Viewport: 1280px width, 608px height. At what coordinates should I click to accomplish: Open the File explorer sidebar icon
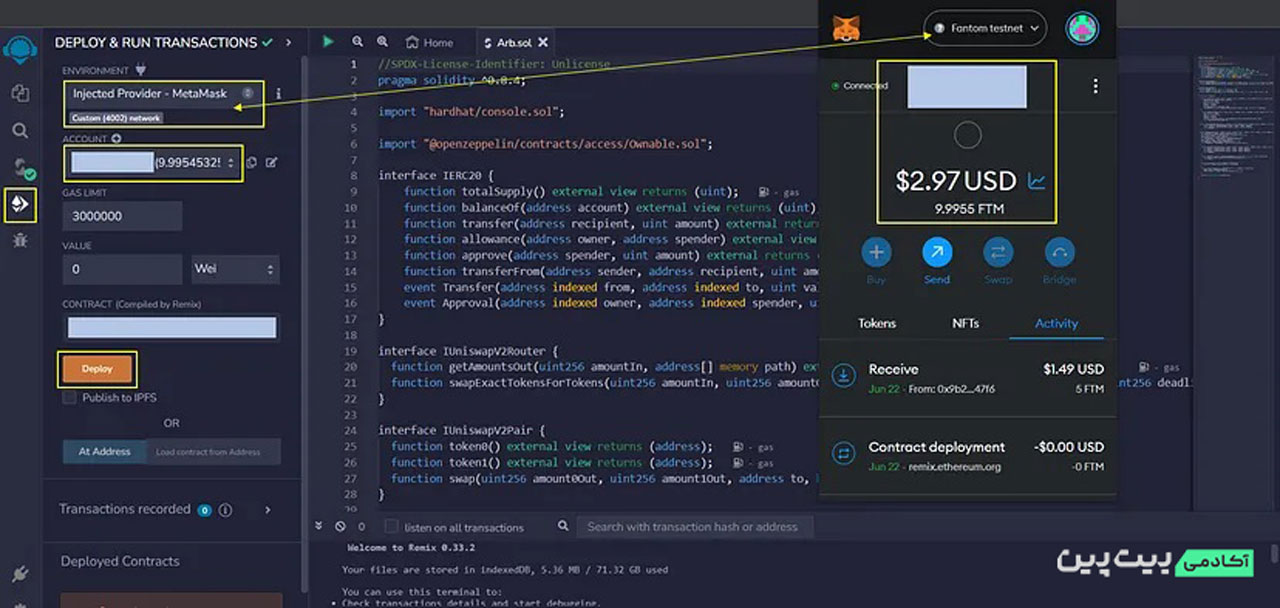20,92
